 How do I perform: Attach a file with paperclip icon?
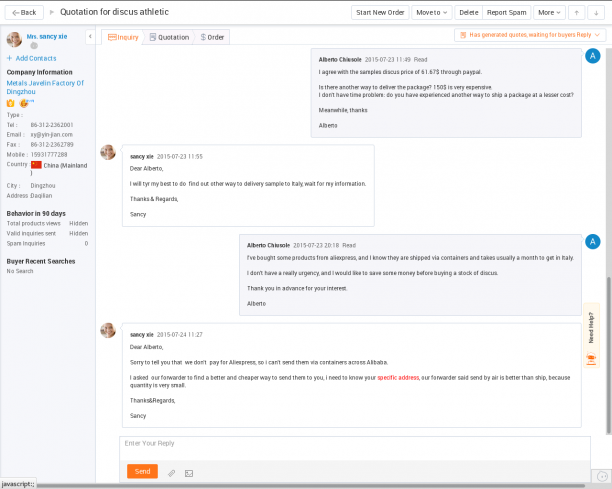(x=171, y=473)
